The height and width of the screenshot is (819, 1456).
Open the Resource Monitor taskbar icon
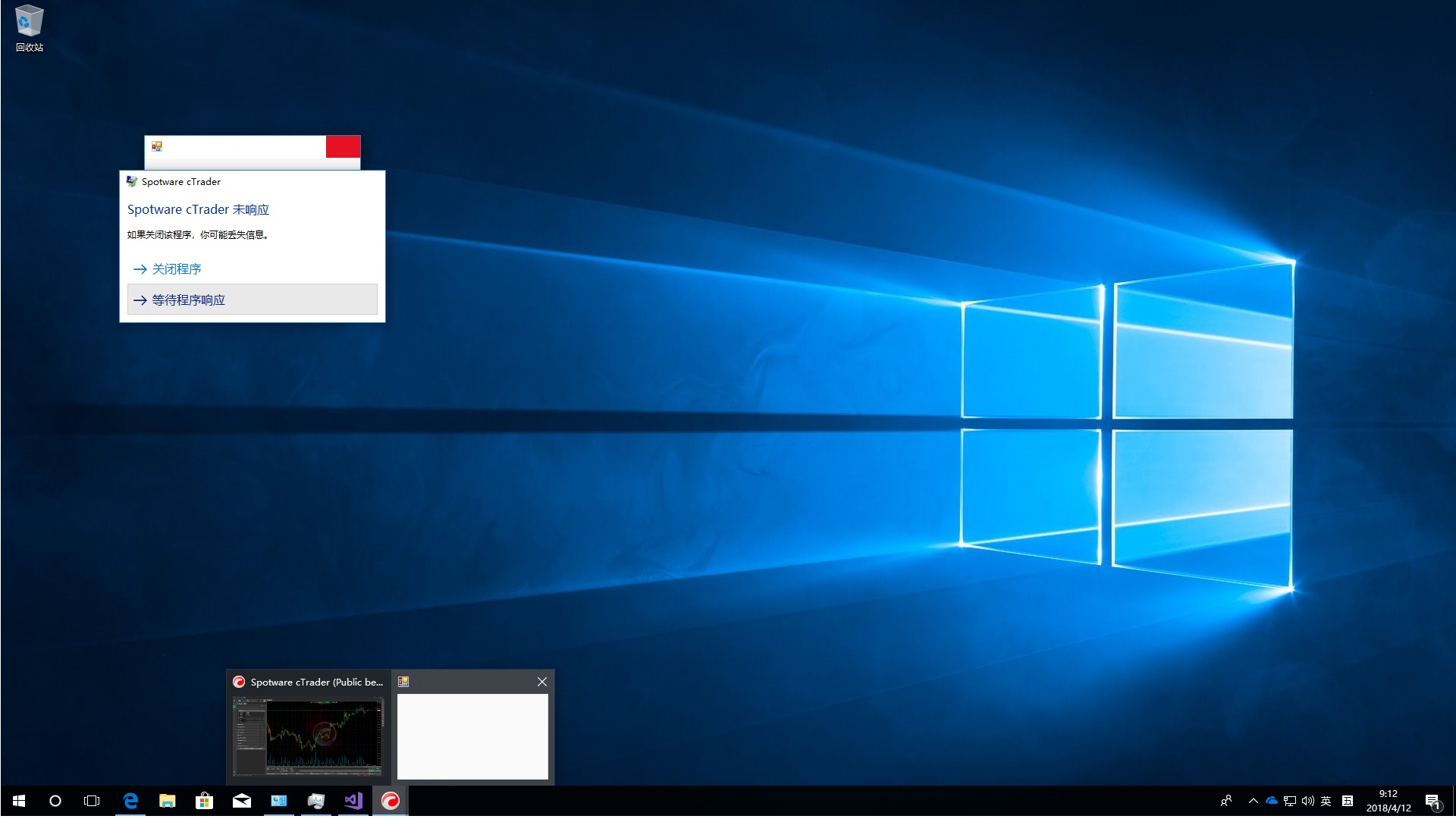(316, 801)
